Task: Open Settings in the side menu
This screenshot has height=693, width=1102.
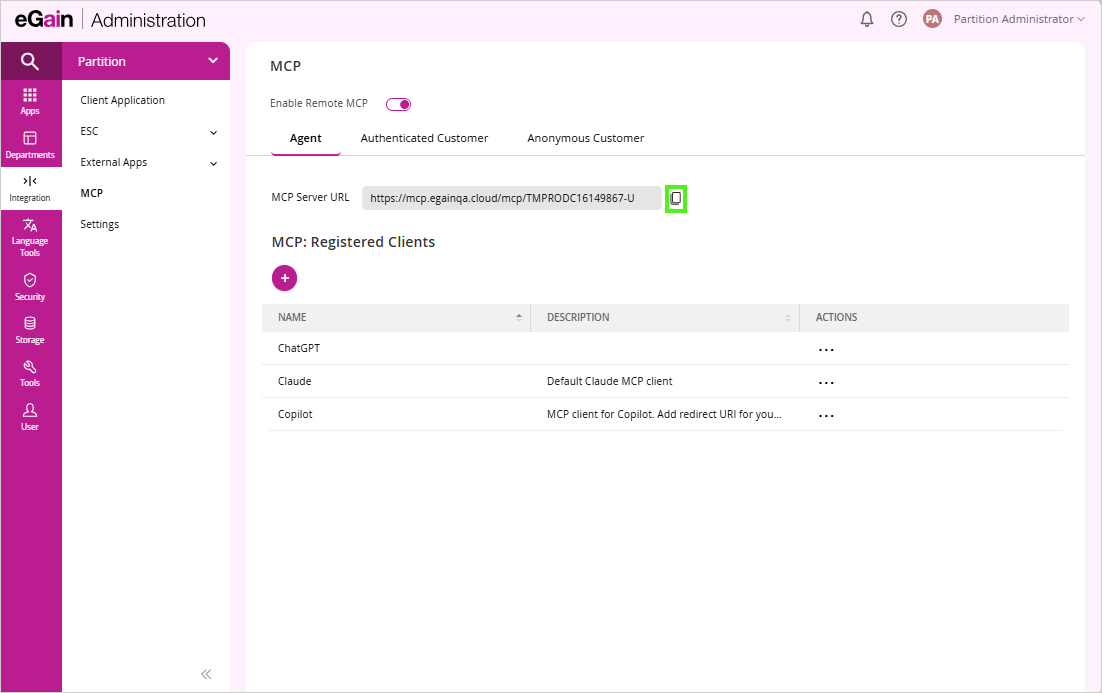Action: 99,224
